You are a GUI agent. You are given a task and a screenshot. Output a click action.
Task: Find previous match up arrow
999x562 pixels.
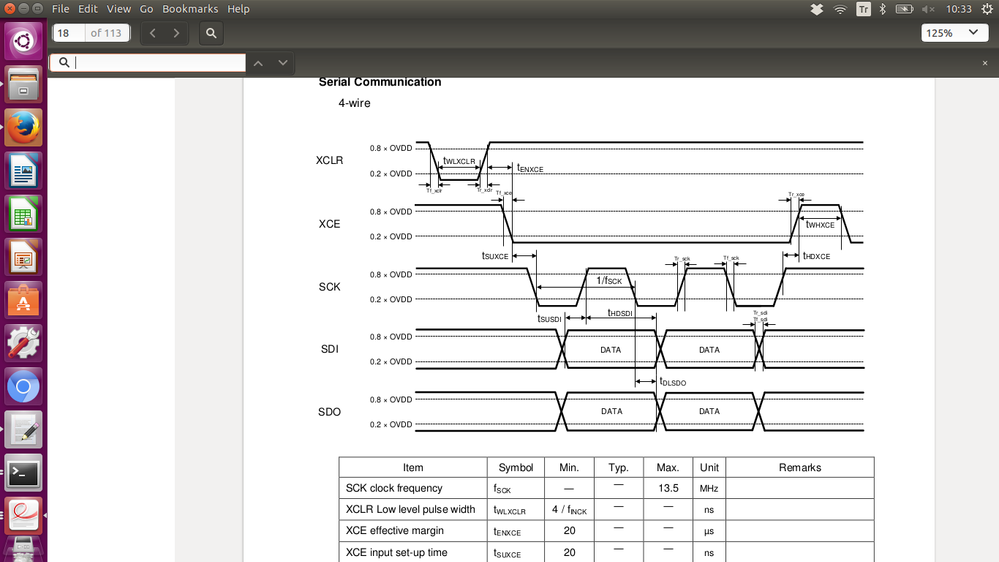(258, 62)
